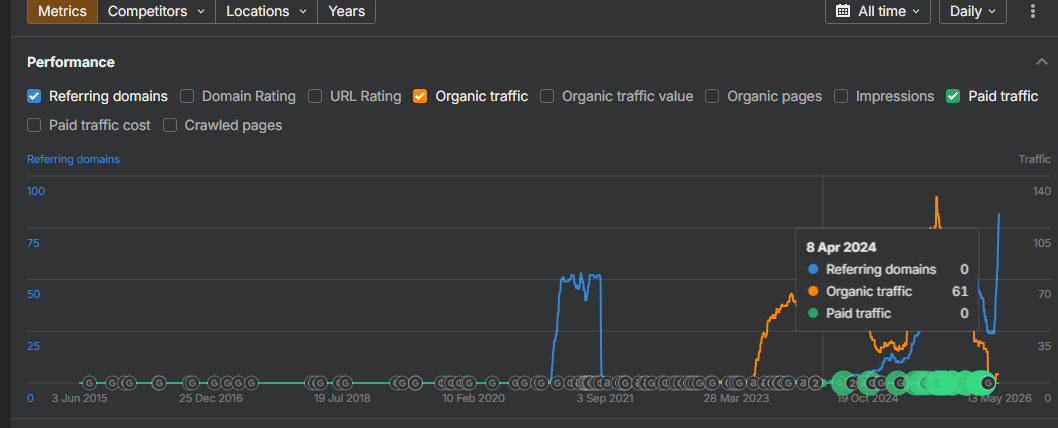
Task: Click the 13 May 2026 date label
Action: pos(1000,398)
